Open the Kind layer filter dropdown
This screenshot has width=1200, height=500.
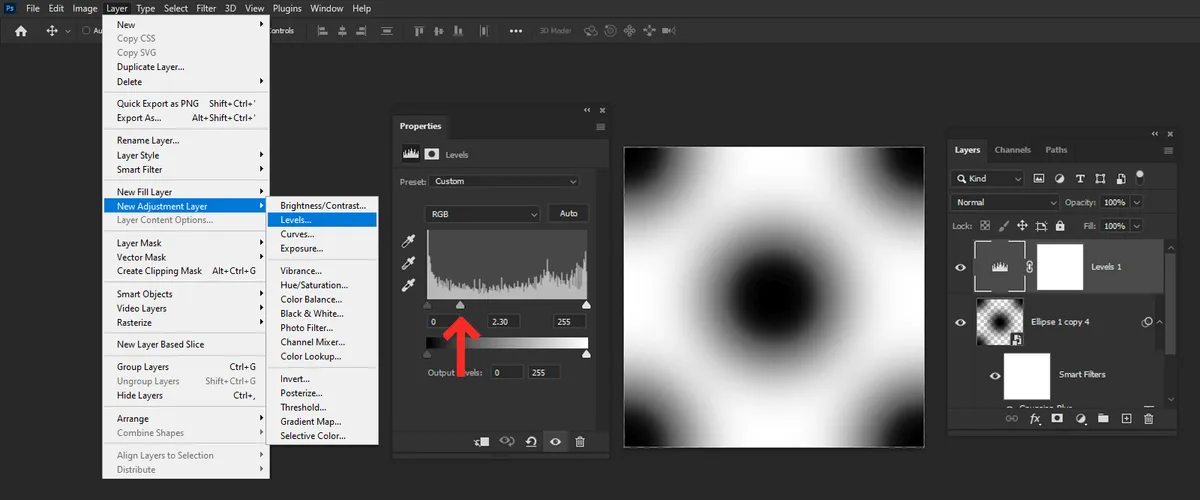pos(989,178)
